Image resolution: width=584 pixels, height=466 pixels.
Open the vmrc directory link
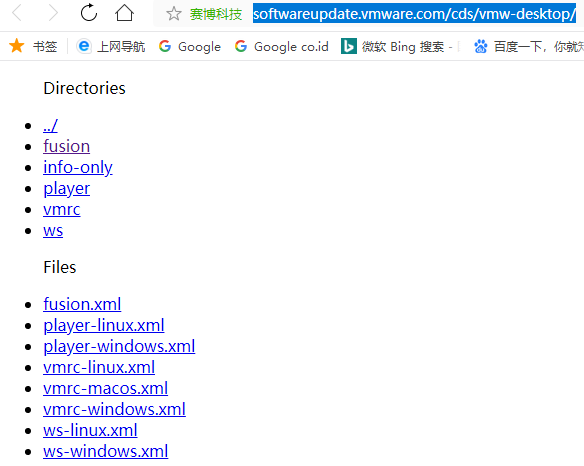pyautogui.click(x=62, y=209)
